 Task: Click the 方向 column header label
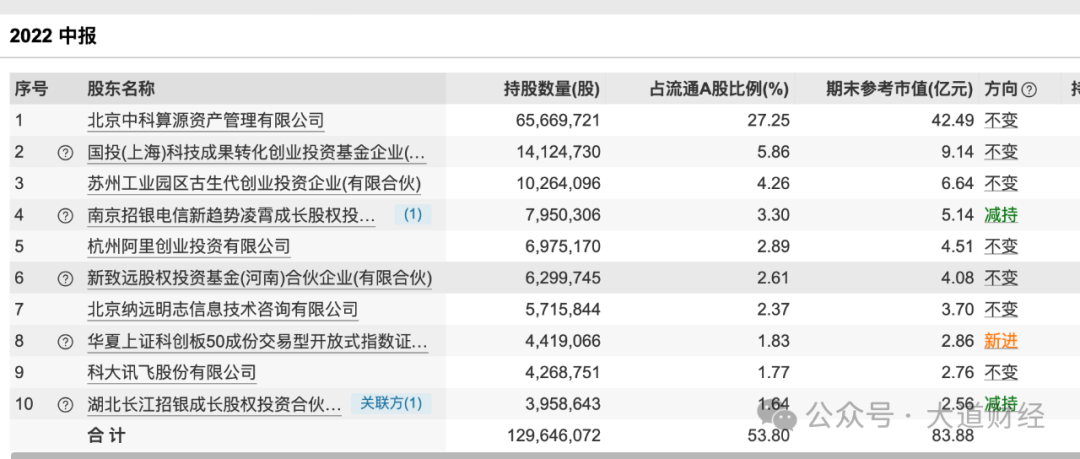1001,89
